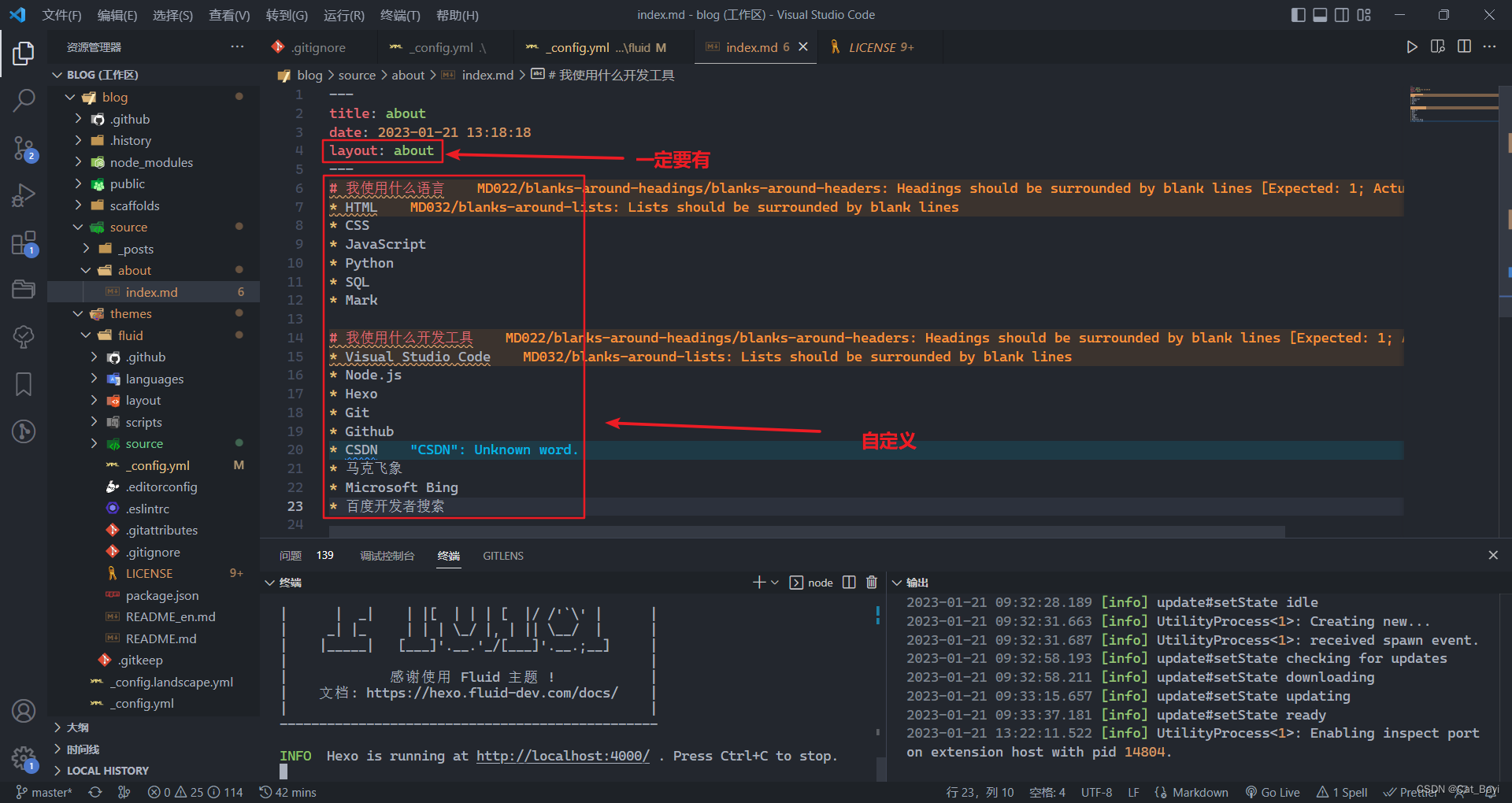The image size is (1512, 803).
Task: Split the editor right
Action: [1464, 47]
